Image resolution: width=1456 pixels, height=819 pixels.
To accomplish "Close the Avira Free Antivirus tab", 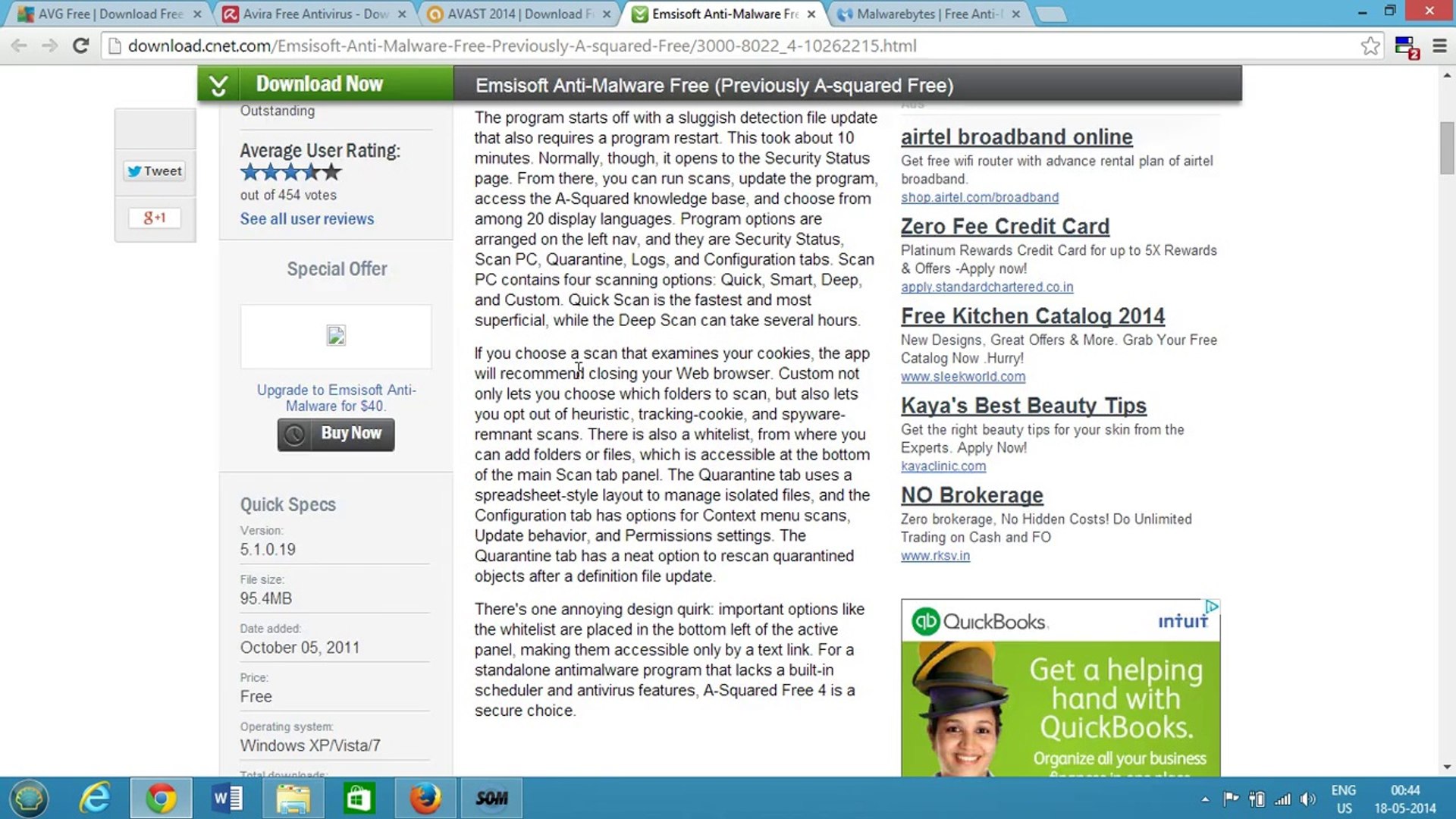I will click(x=402, y=14).
